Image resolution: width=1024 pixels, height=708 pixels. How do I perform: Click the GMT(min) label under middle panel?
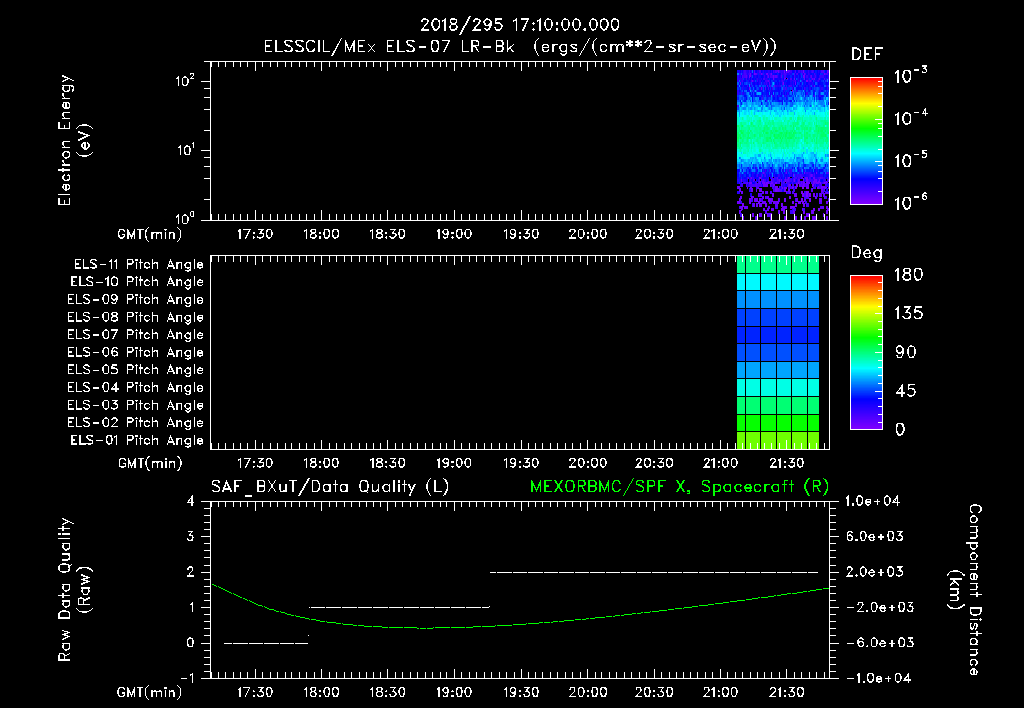click(150, 464)
